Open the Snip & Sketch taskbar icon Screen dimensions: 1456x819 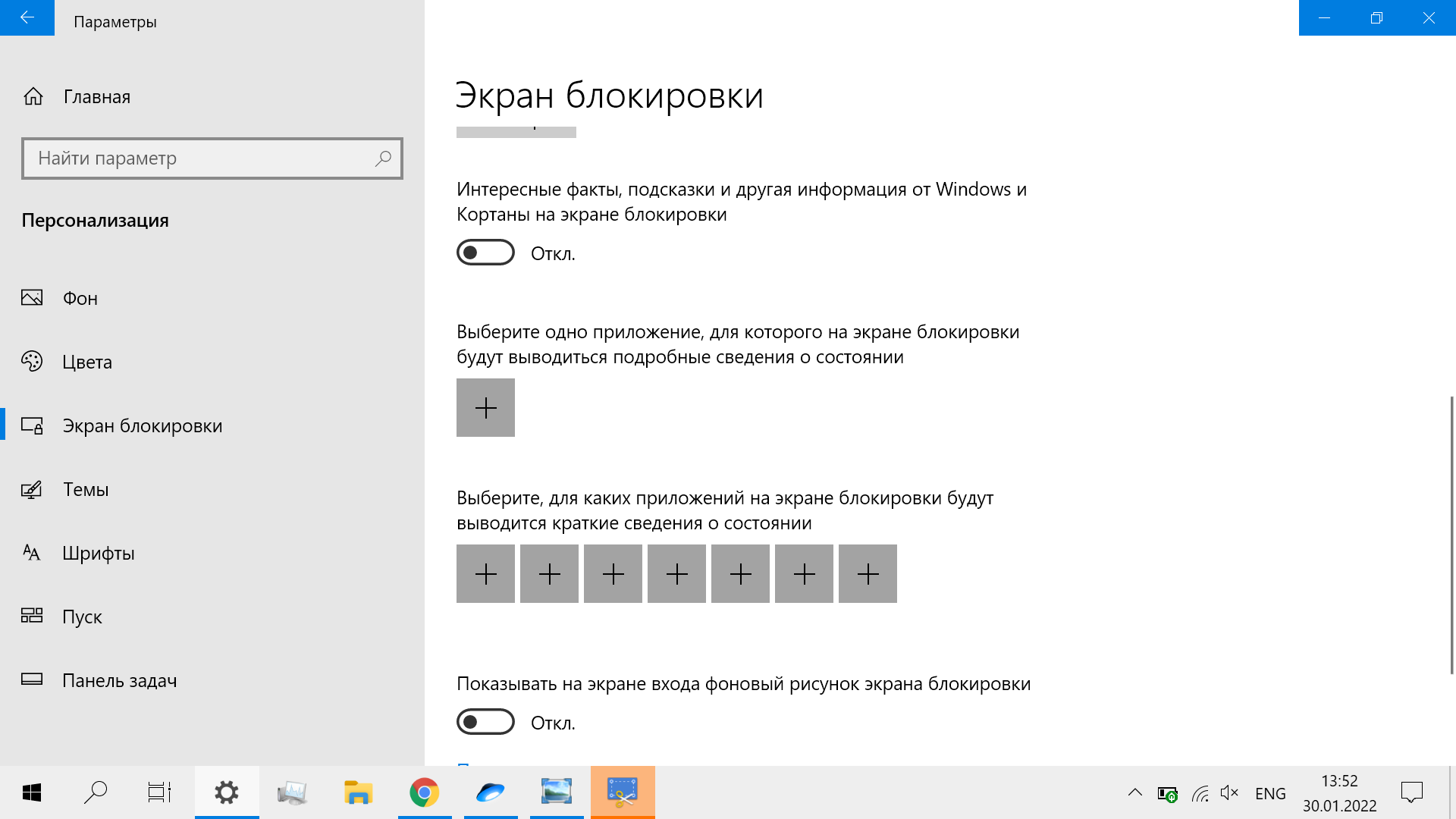point(623,792)
